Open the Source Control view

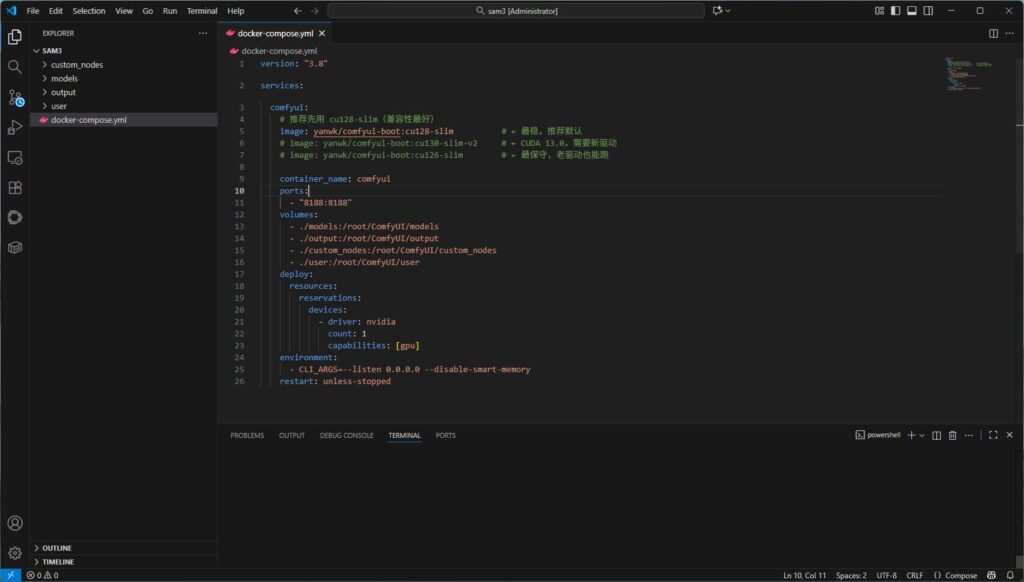point(15,97)
